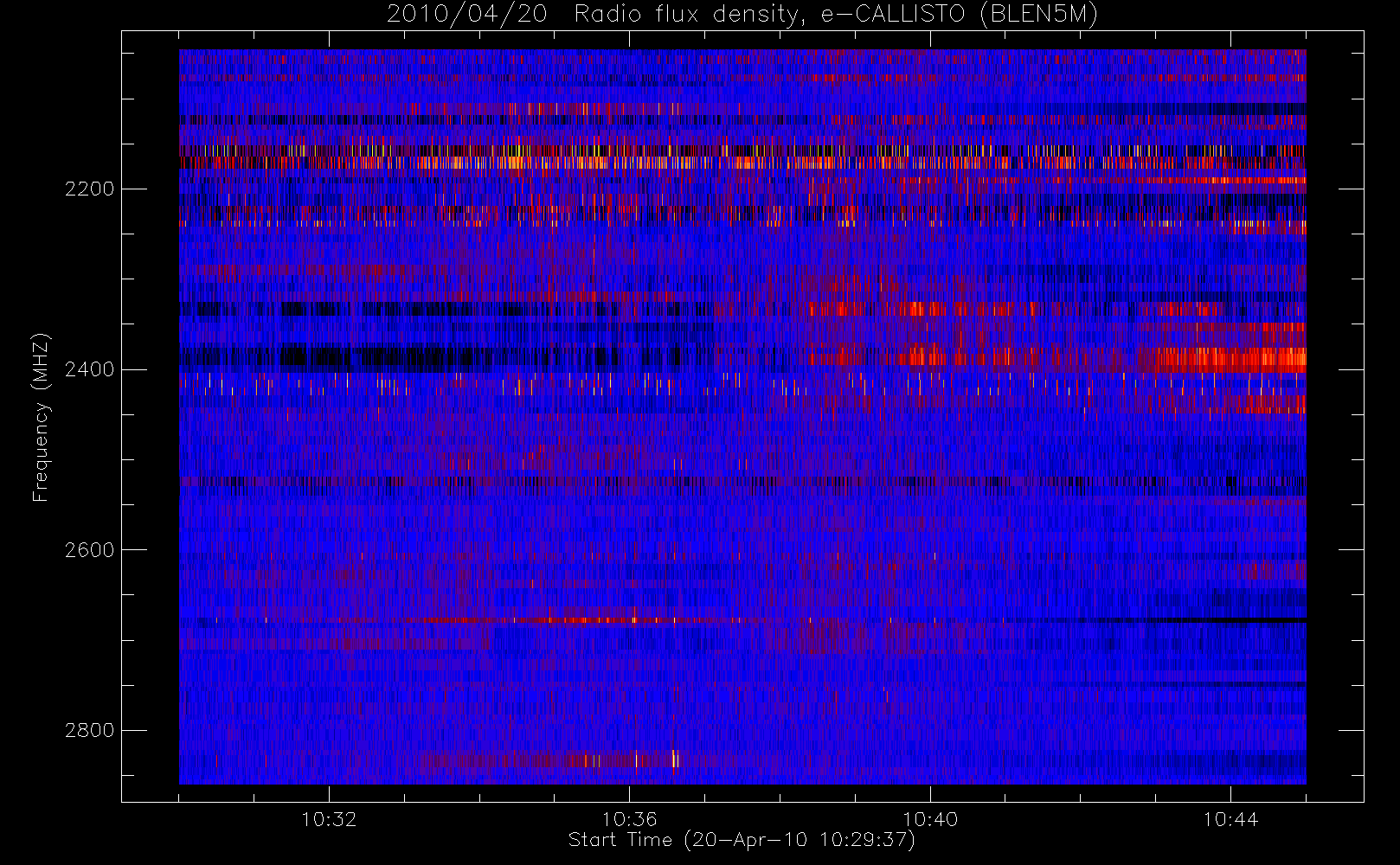1400x865 pixels.
Task: Select the 2800 frequency tick label
Action: 89,731
